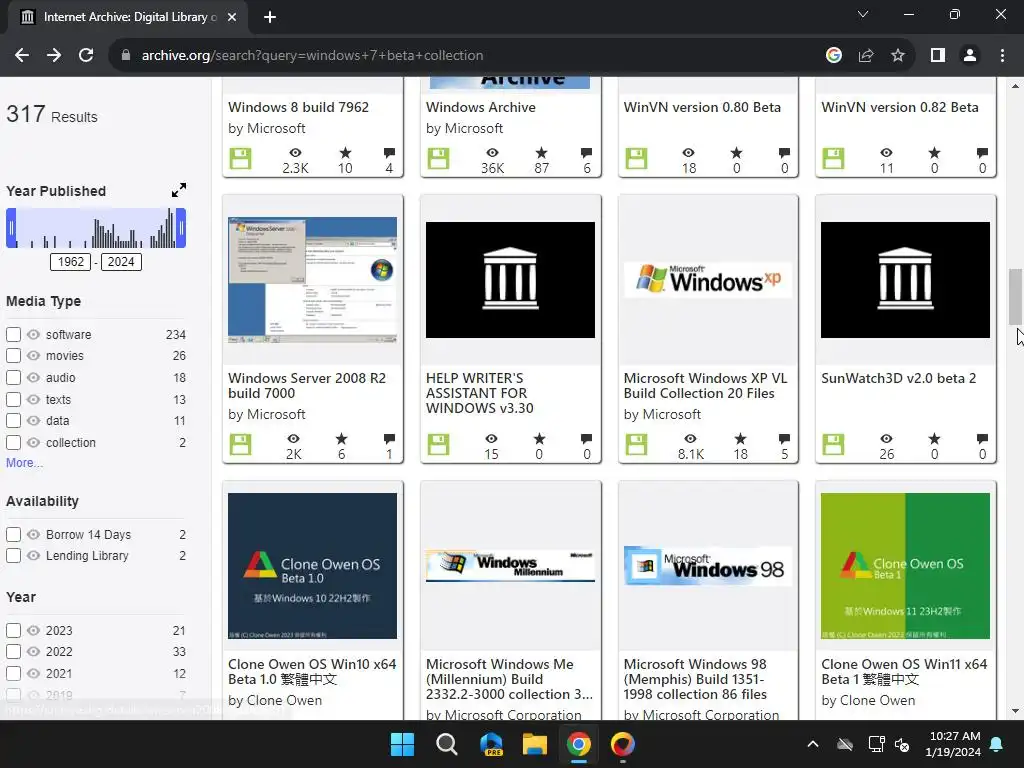The height and width of the screenshot is (768, 1024).
Task: Open the browser side panel
Action: 938,56
